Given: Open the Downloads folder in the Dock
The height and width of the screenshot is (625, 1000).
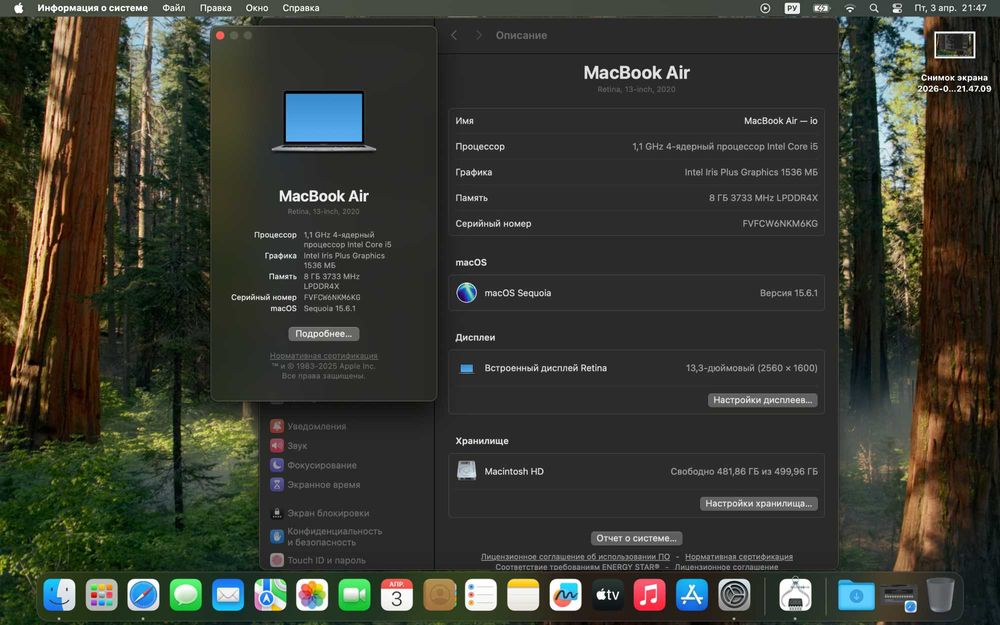Looking at the screenshot, I should (856, 596).
